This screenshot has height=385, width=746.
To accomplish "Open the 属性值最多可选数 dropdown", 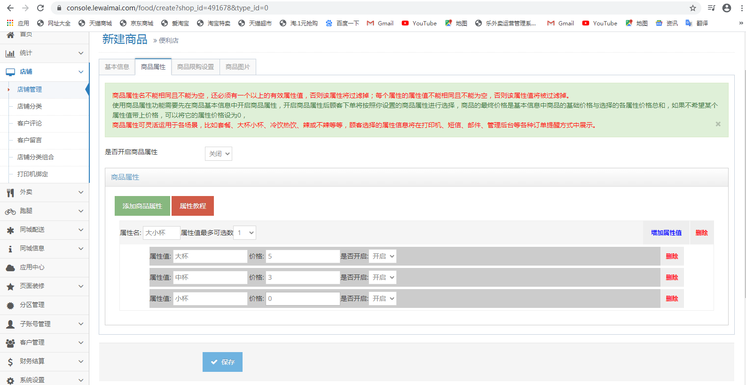I will coord(245,233).
